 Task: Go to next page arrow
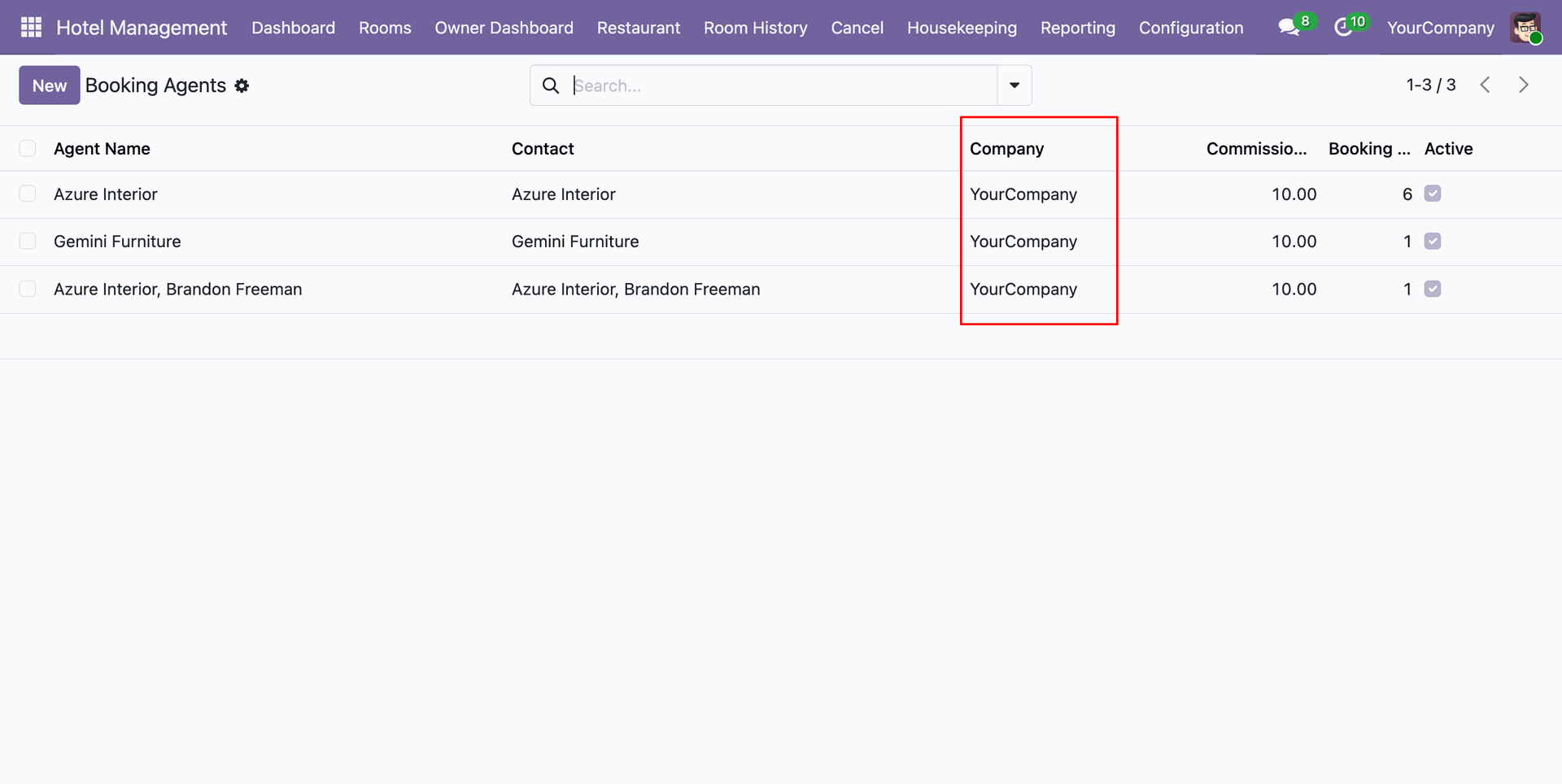click(1524, 85)
